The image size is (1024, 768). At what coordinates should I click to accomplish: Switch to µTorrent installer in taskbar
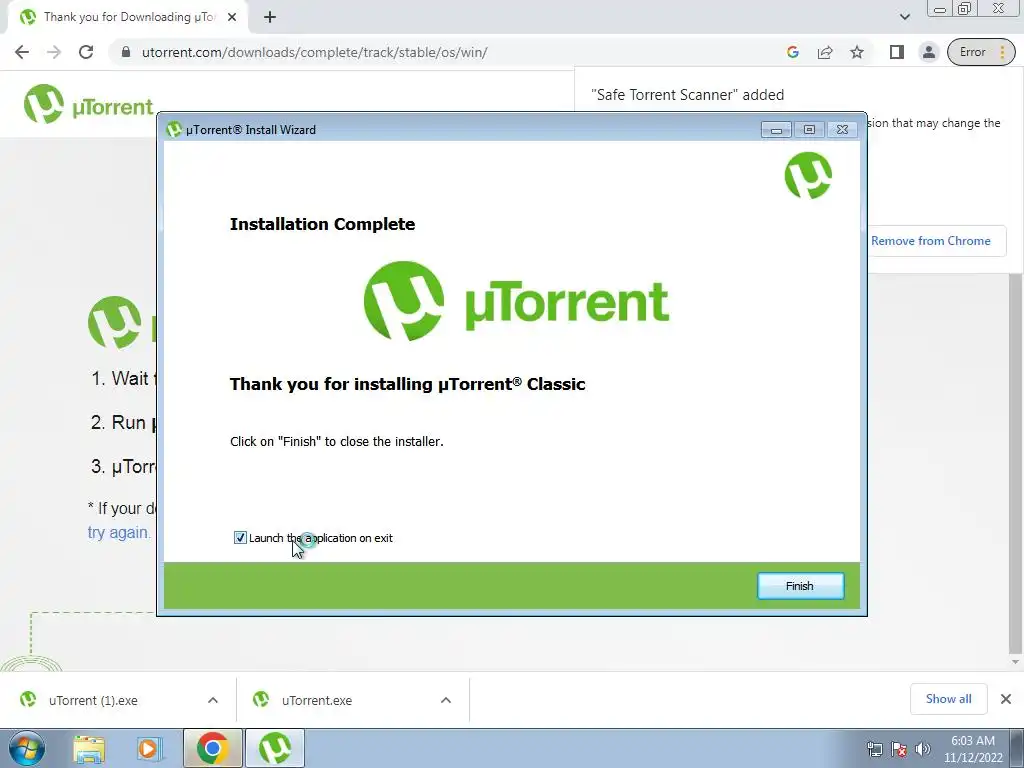(x=275, y=749)
